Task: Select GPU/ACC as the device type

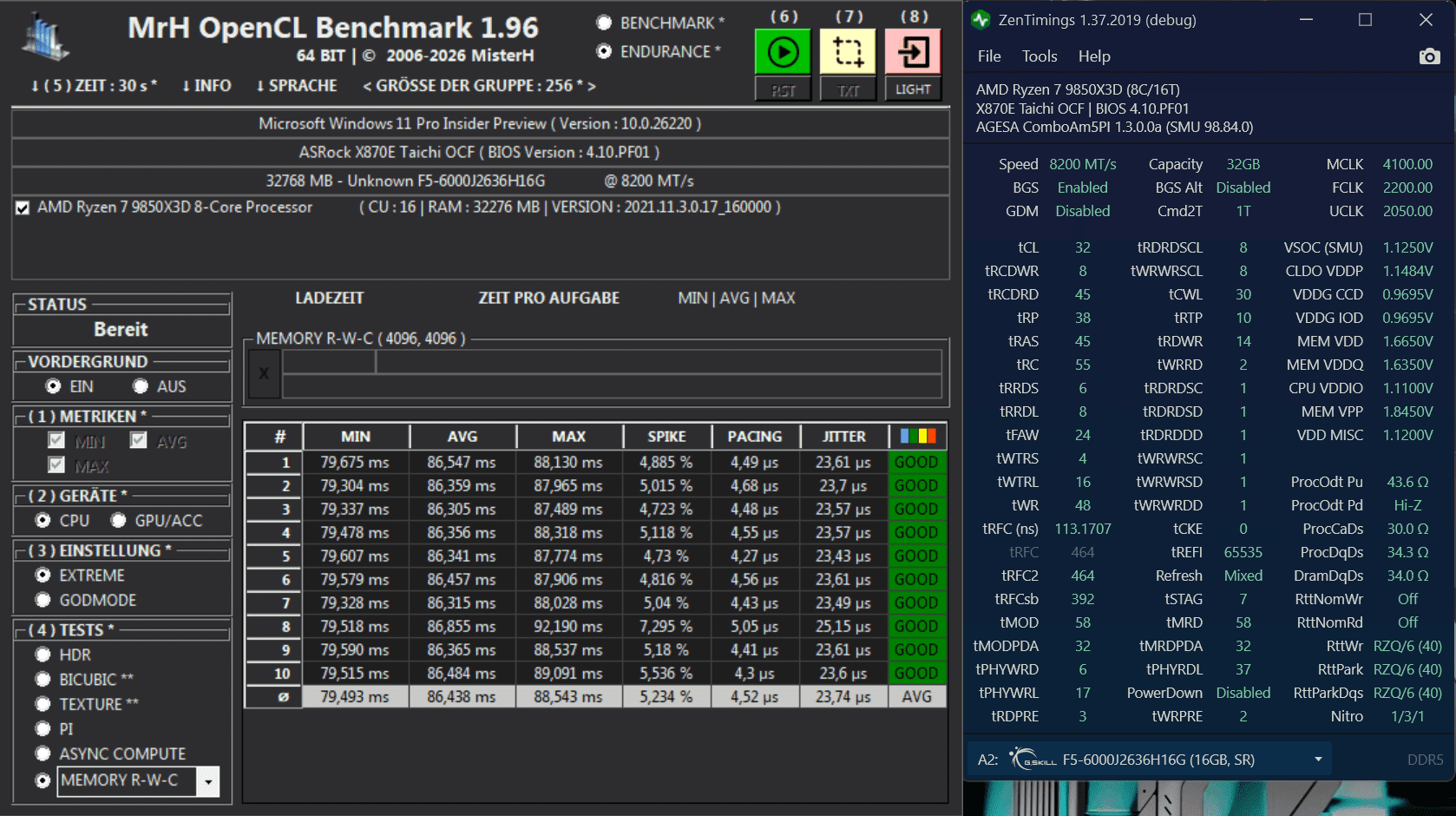Action: pyautogui.click(x=118, y=520)
